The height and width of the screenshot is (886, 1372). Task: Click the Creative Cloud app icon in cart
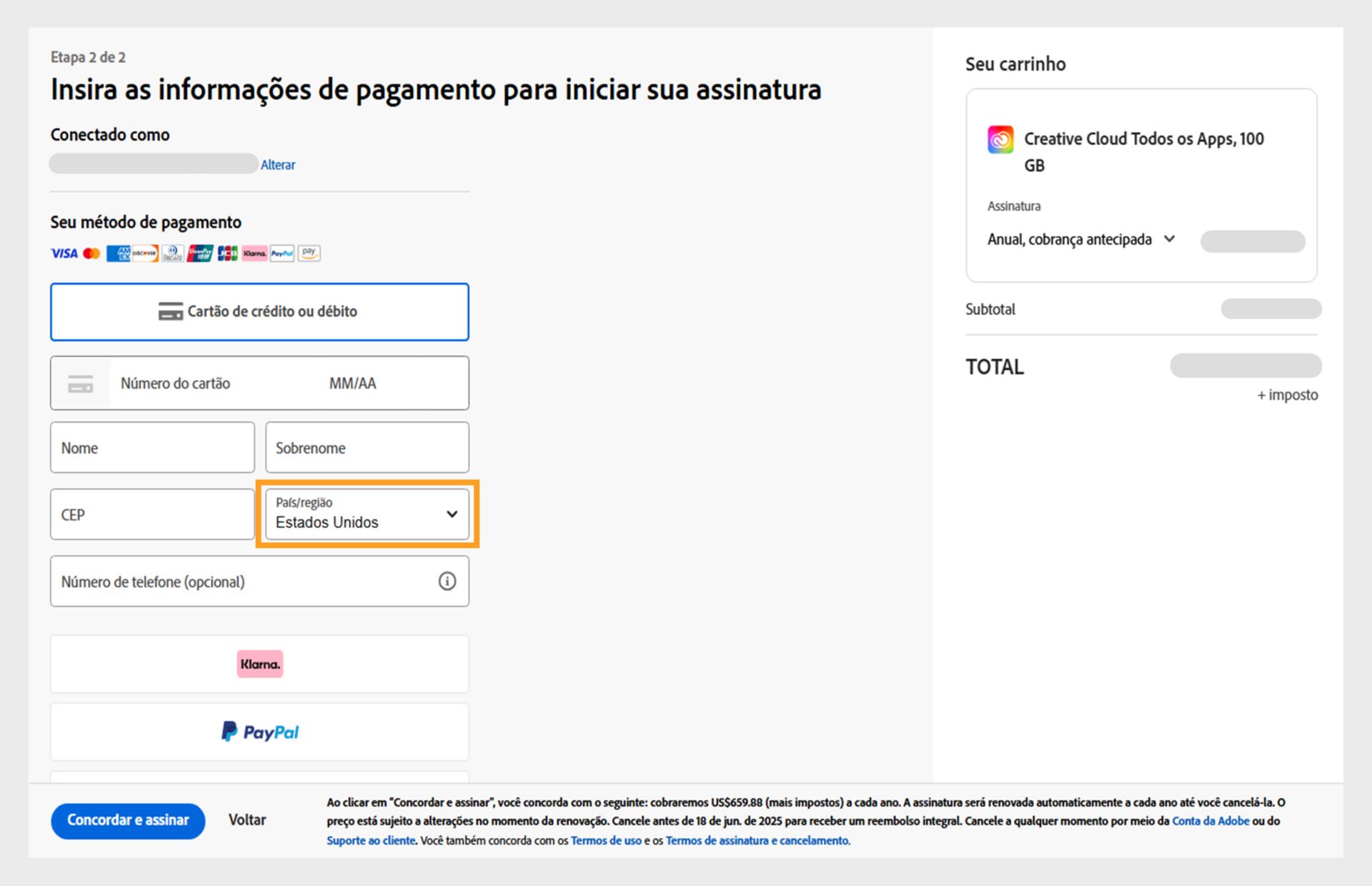1000,139
